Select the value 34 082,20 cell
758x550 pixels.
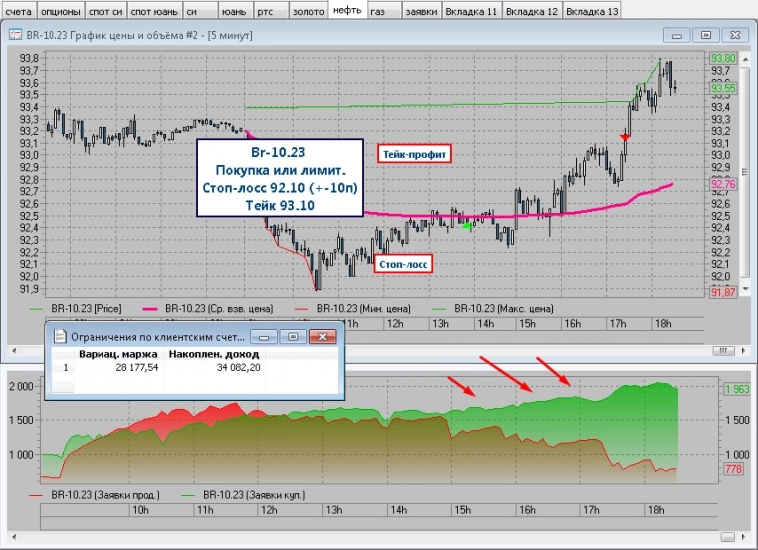point(214,367)
